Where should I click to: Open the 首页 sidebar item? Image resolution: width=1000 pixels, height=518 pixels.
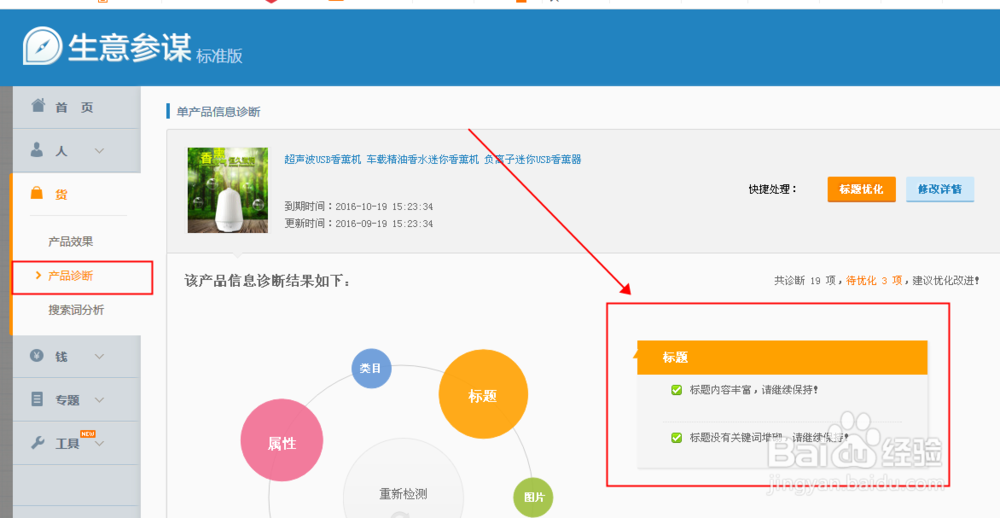77,107
